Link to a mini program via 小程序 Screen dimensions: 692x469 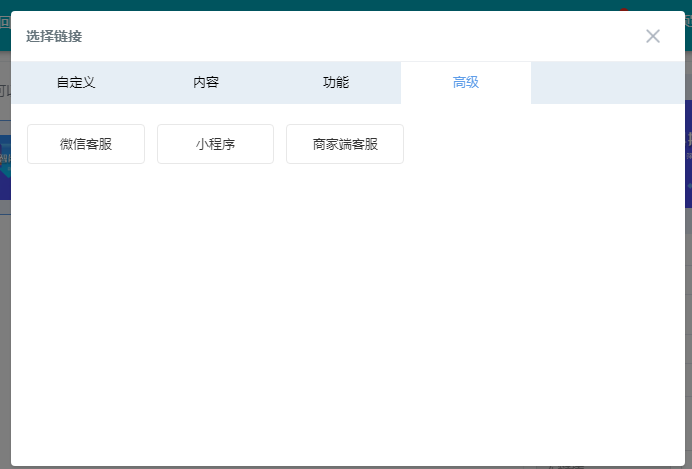pyautogui.click(x=215, y=144)
